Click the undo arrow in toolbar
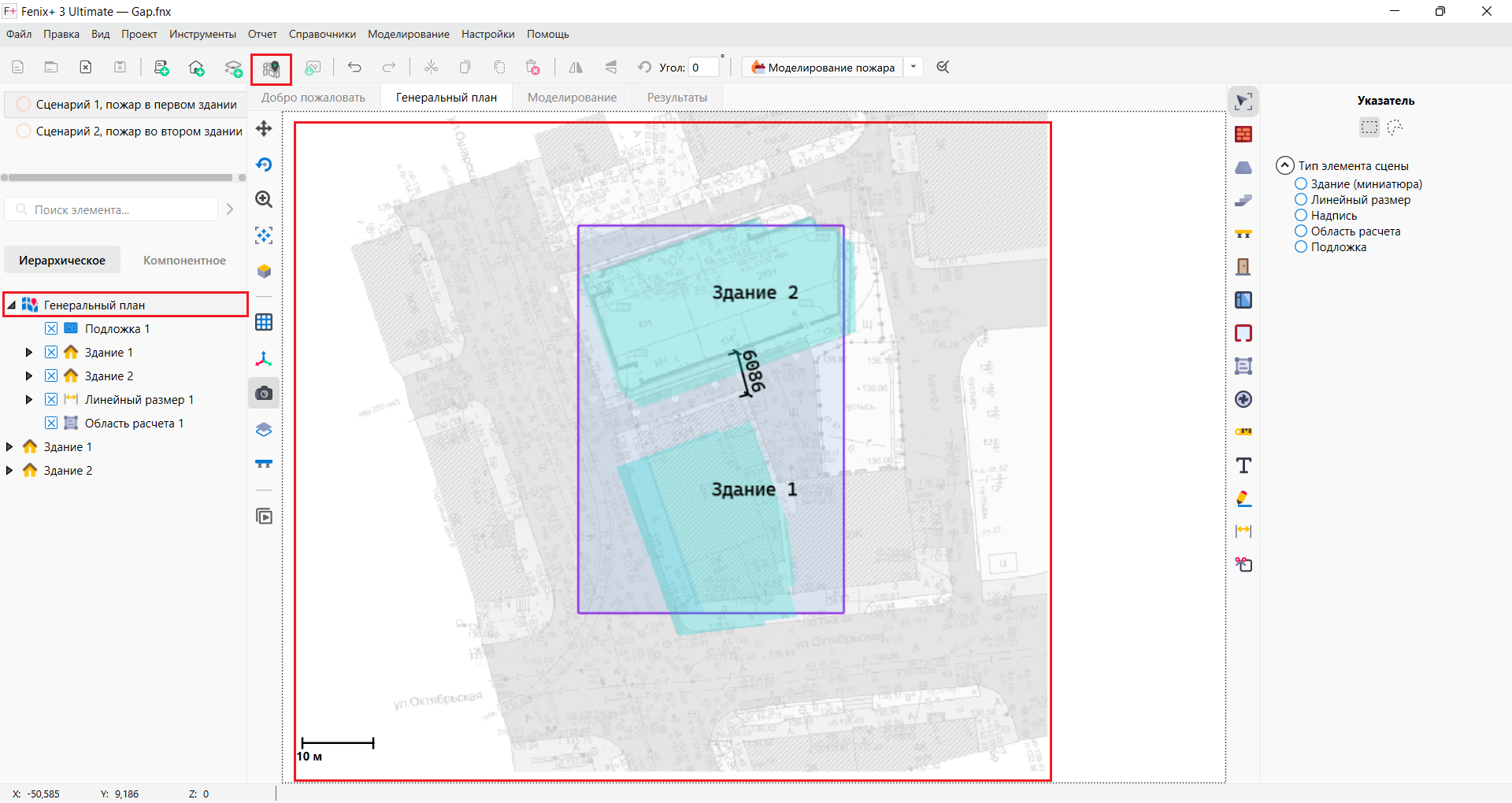Viewport: 1512px width, 803px height. point(354,68)
